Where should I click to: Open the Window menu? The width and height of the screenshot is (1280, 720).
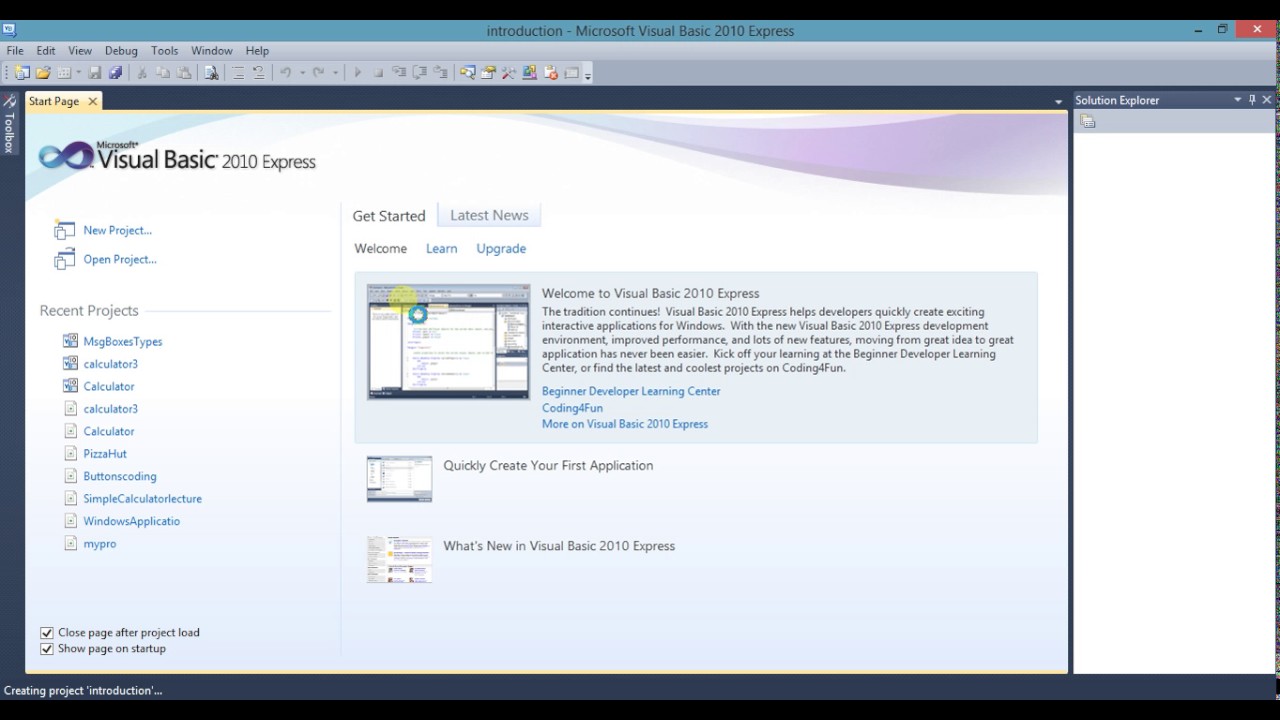point(212,50)
